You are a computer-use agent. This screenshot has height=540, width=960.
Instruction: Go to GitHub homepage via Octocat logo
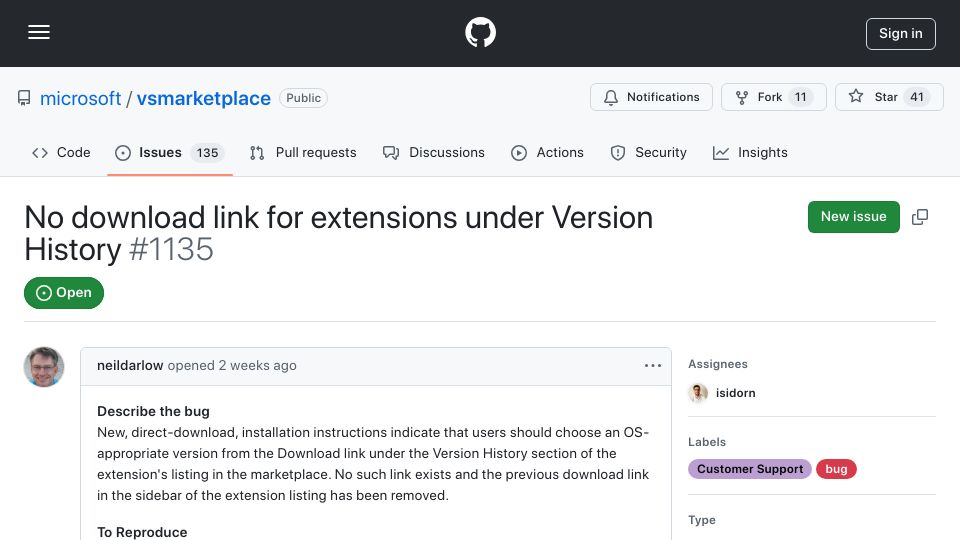click(x=480, y=32)
